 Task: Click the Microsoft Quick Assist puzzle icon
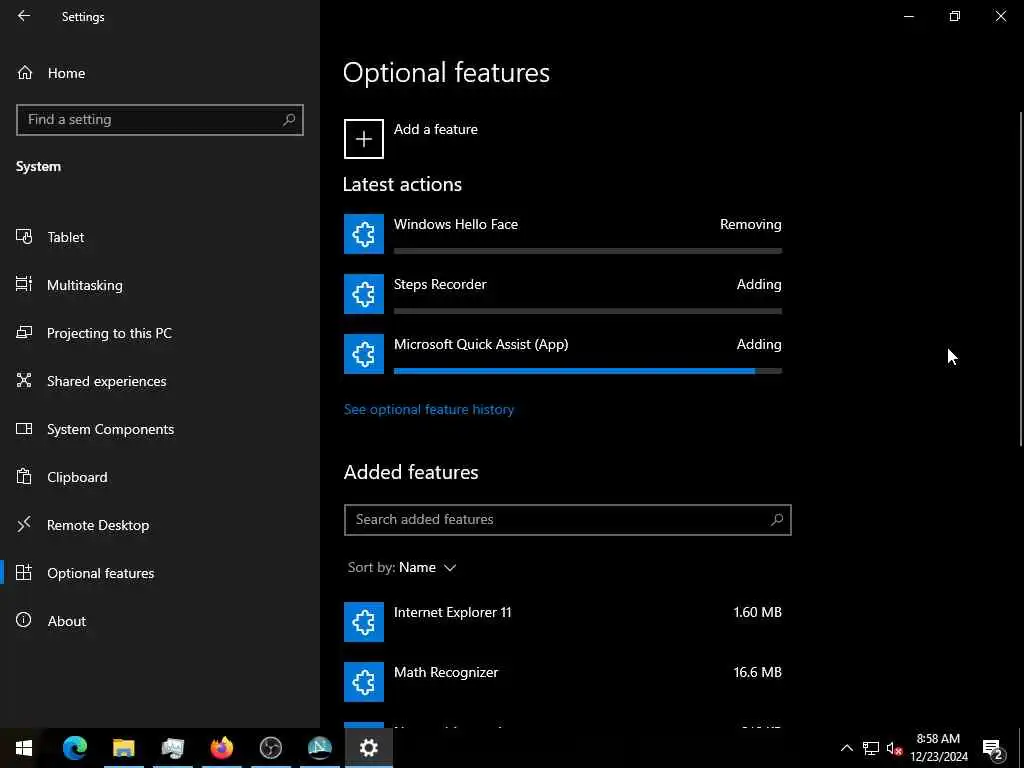click(x=364, y=354)
